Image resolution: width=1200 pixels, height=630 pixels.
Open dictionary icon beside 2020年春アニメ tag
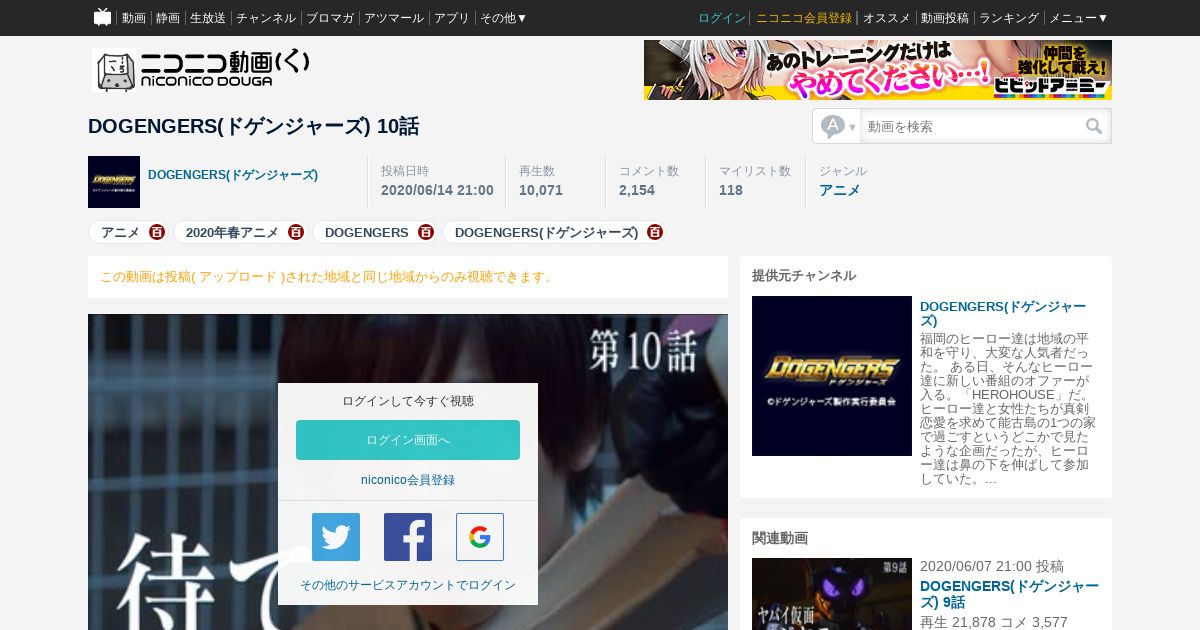(296, 232)
